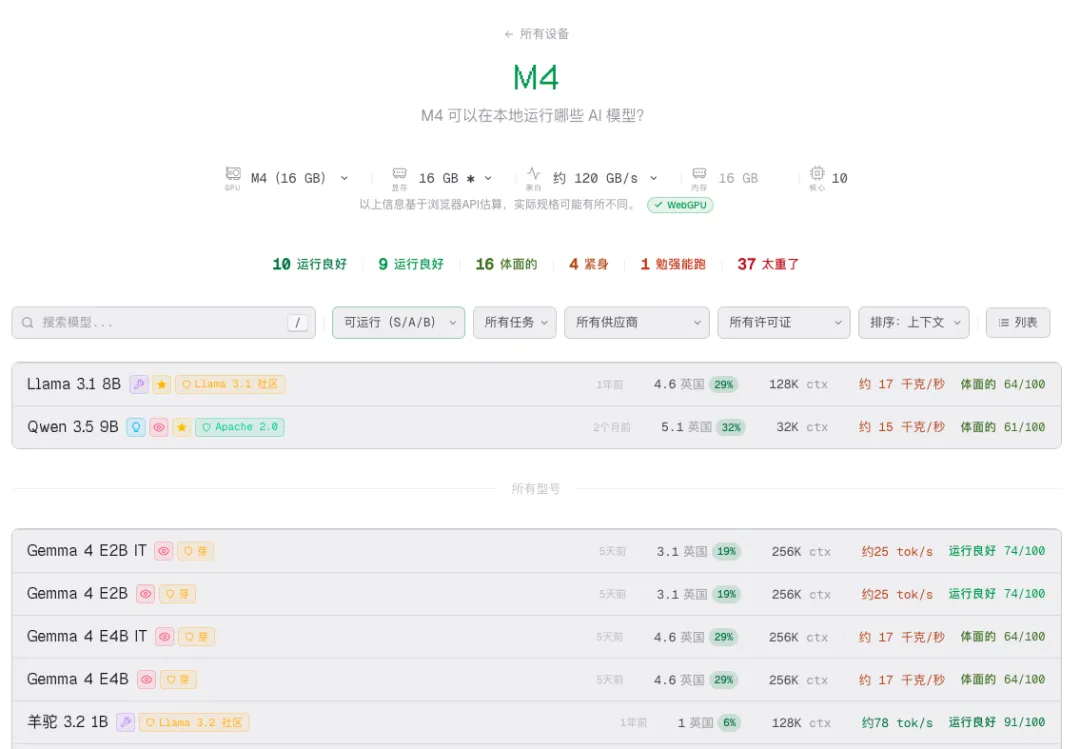Screen dimensions: 1080x749
Task: Click the tool-use wrench icon on Llama 3.1 8B
Action: [x=139, y=384]
